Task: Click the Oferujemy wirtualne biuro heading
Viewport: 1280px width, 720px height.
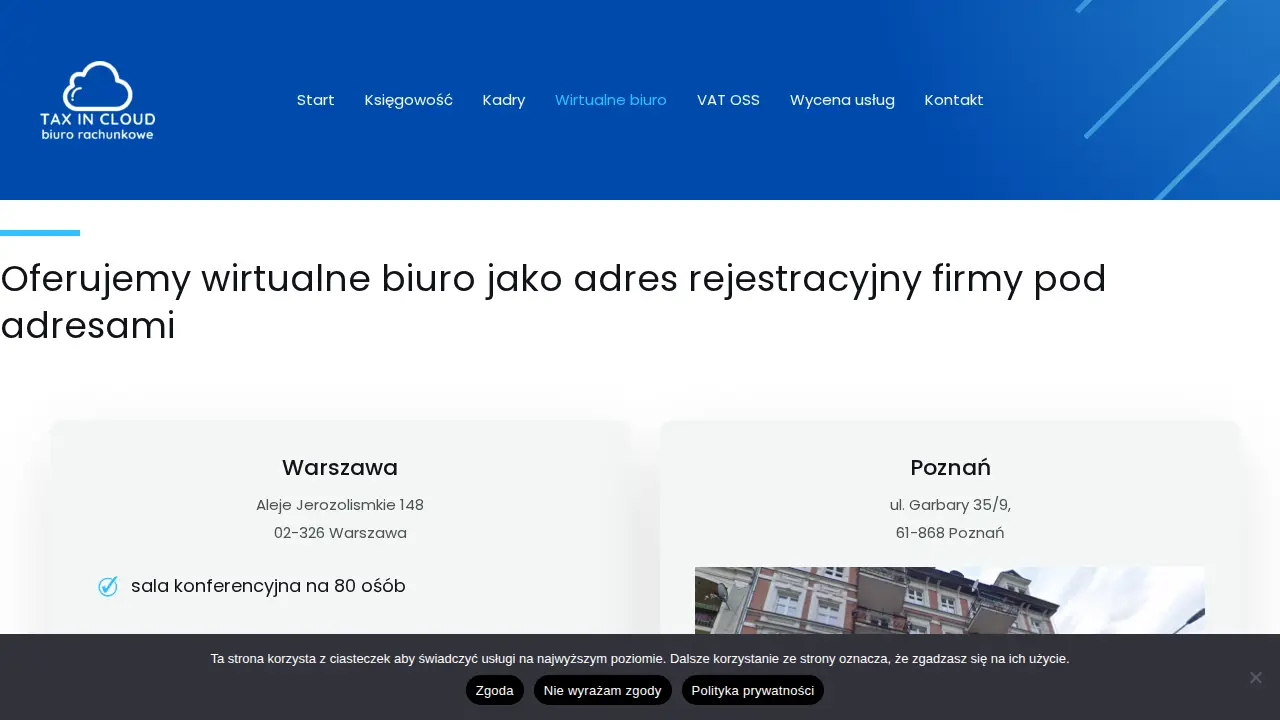Action: click(553, 302)
